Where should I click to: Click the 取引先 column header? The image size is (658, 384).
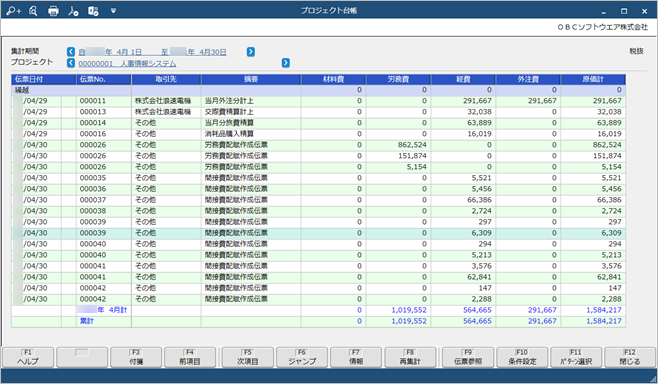pos(166,79)
